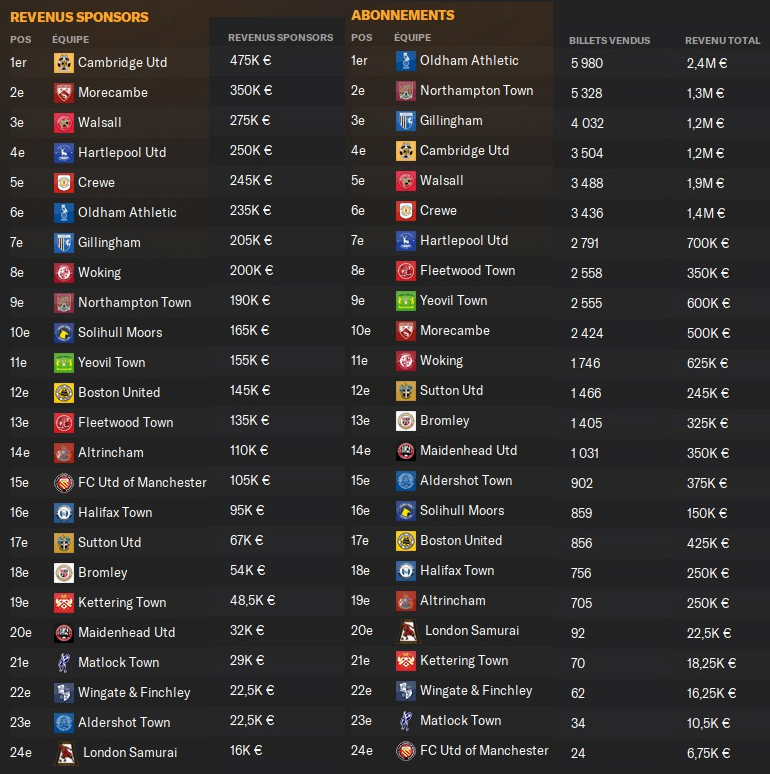Screen dimensions: 770x774
Task: Sort by Revenu Total column header
Action: click(x=723, y=40)
